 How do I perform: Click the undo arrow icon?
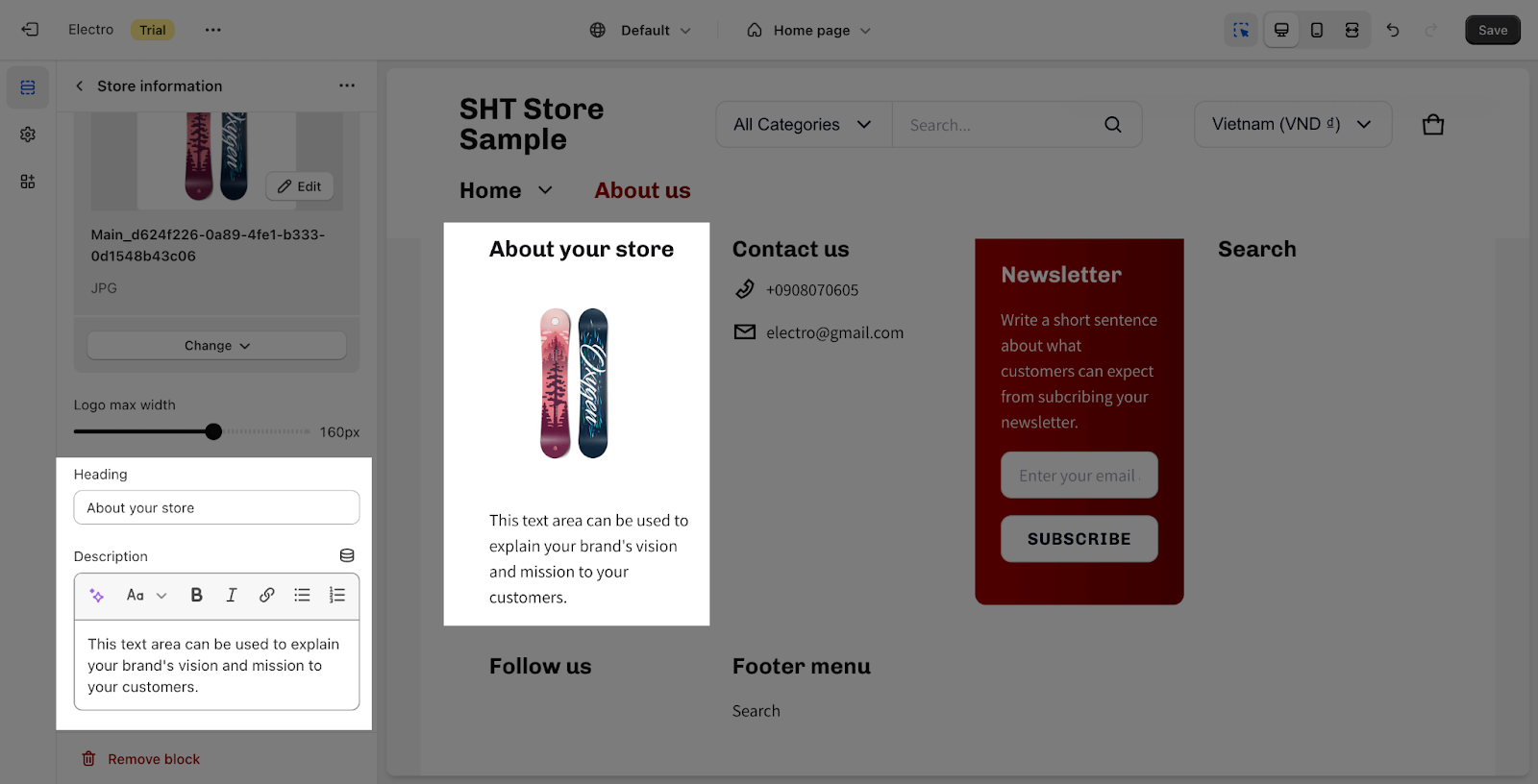point(1393,30)
